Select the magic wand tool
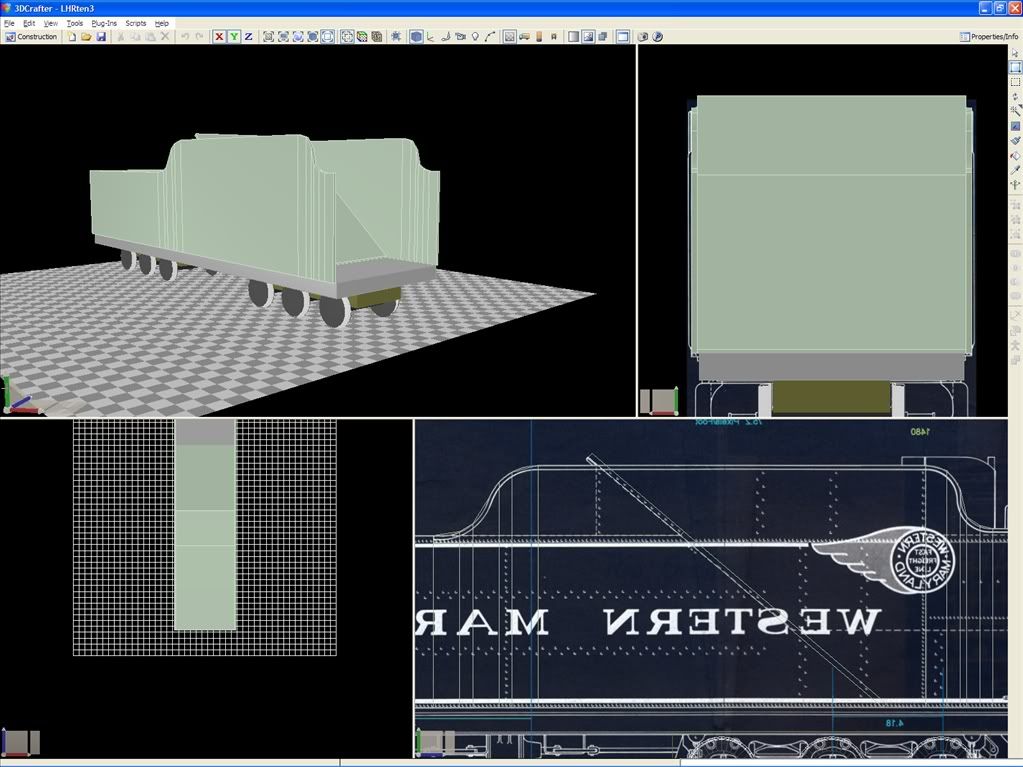Screen dimensions: 1023x767 [1015, 111]
